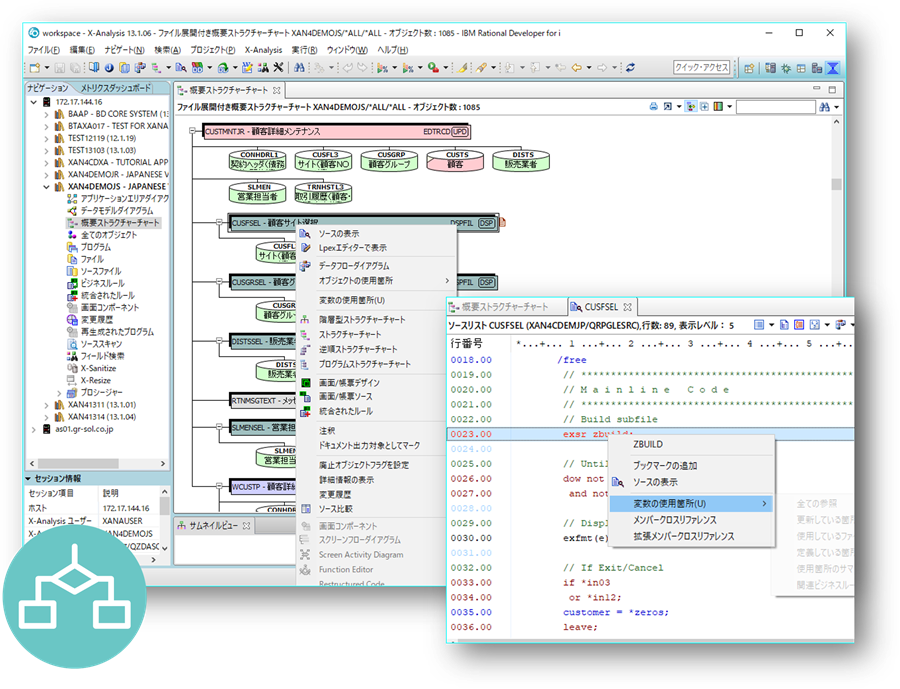Open オブジェクトの使用箇所 submenu arrow
This screenshot has height=689, width=900.
point(447,281)
